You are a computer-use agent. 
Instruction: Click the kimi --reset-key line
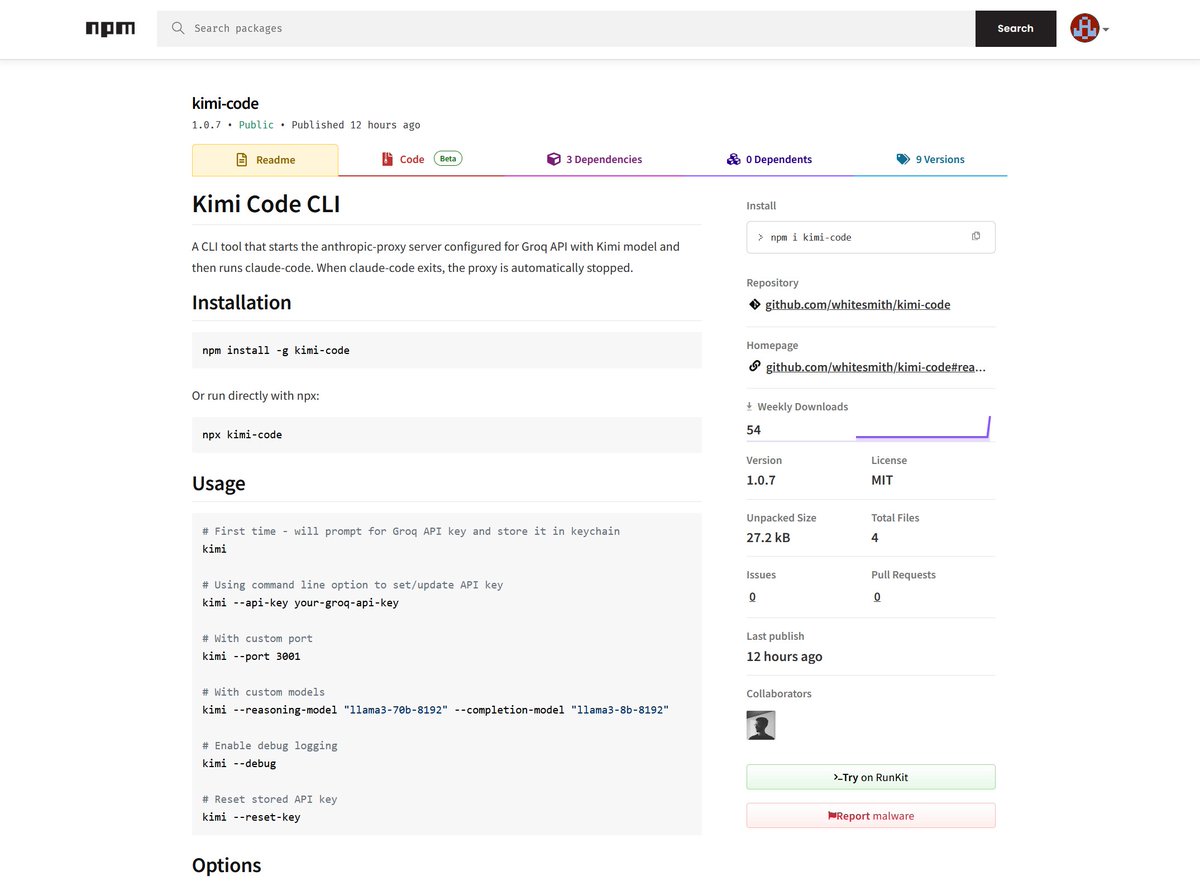click(x=251, y=817)
